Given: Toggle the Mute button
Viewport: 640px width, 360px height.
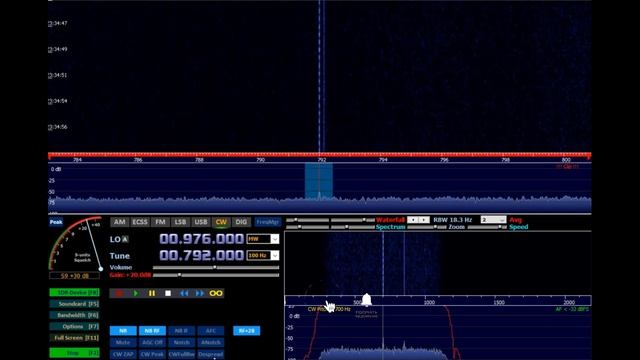Looking at the screenshot, I should click(x=123, y=342).
